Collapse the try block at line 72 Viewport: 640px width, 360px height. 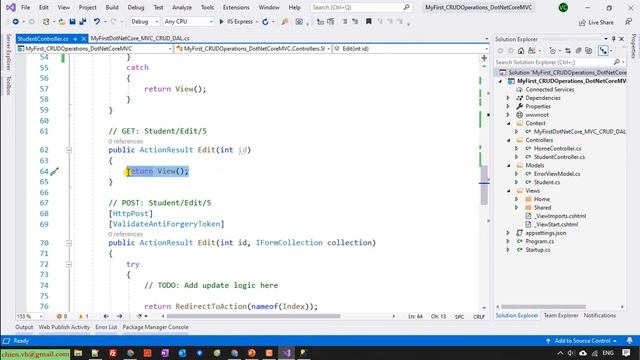(x=69, y=264)
